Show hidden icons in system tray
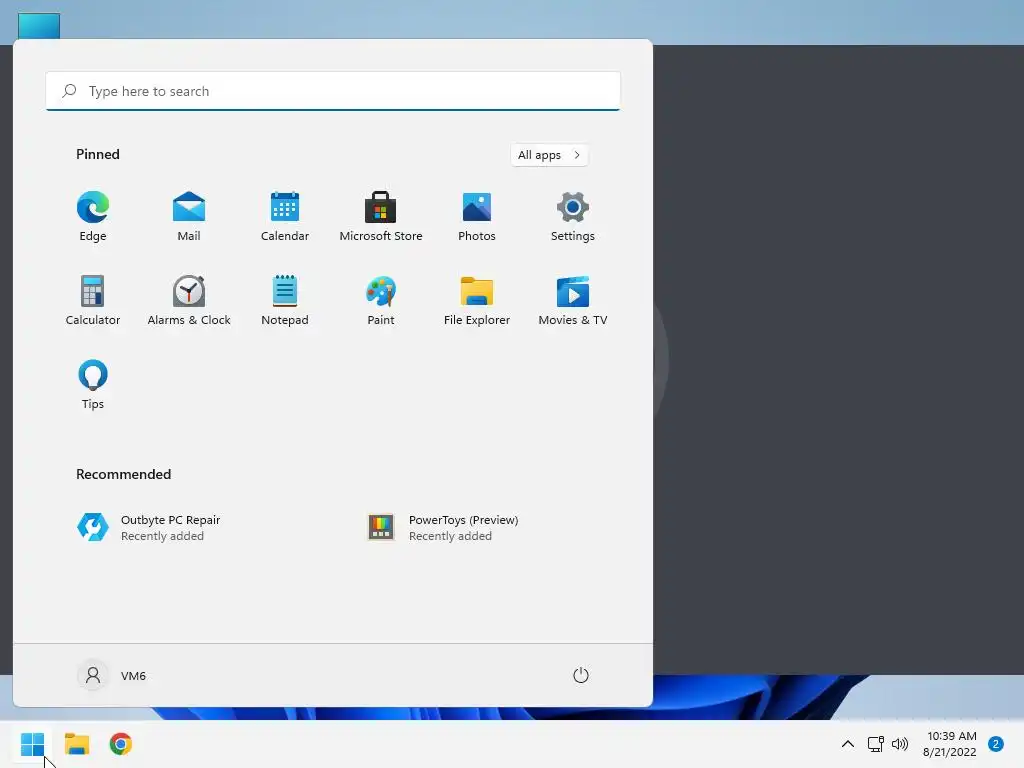 tap(848, 744)
